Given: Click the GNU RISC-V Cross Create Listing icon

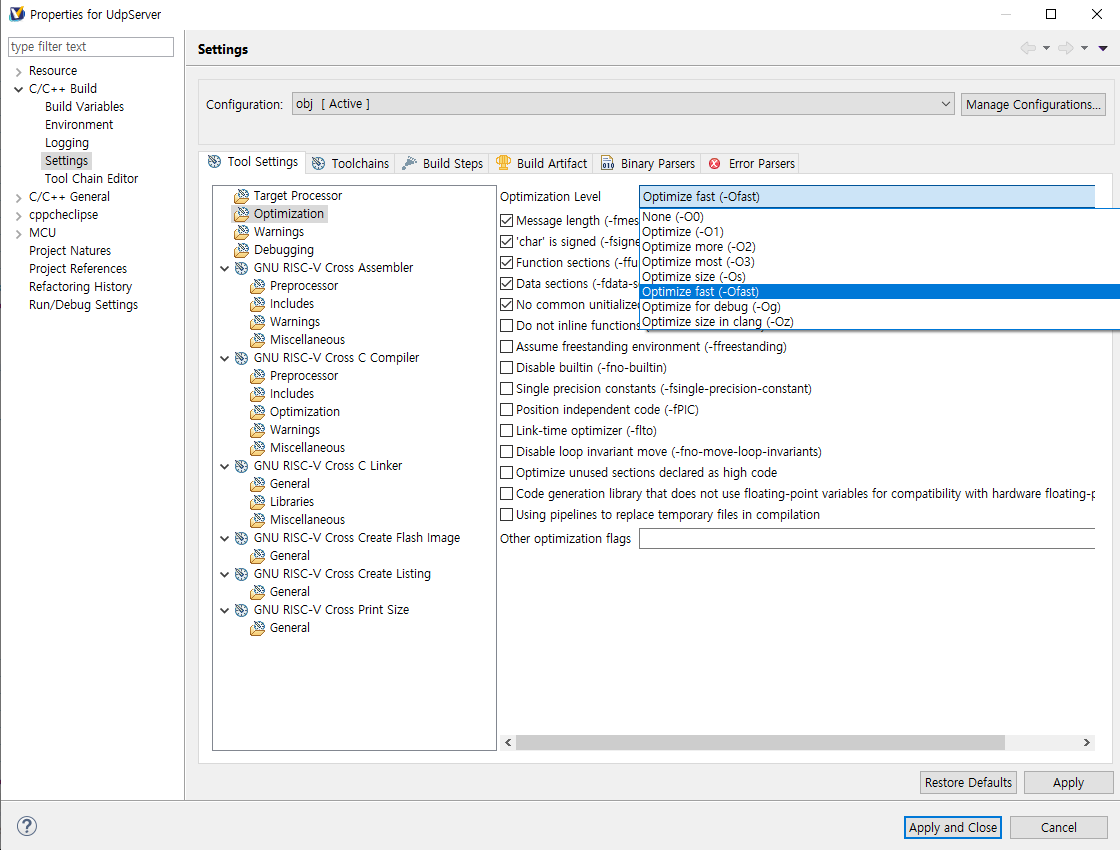Looking at the screenshot, I should click(x=241, y=574).
